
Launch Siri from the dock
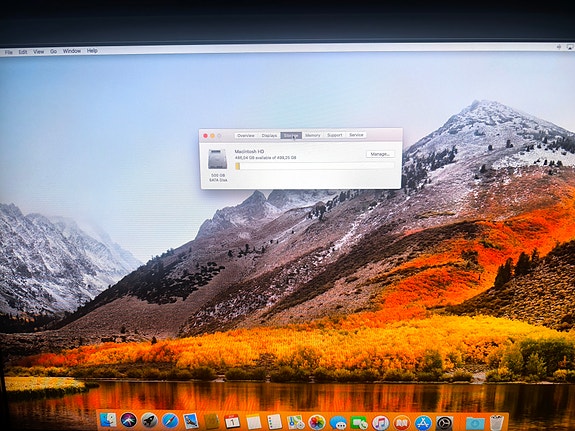pos(128,420)
